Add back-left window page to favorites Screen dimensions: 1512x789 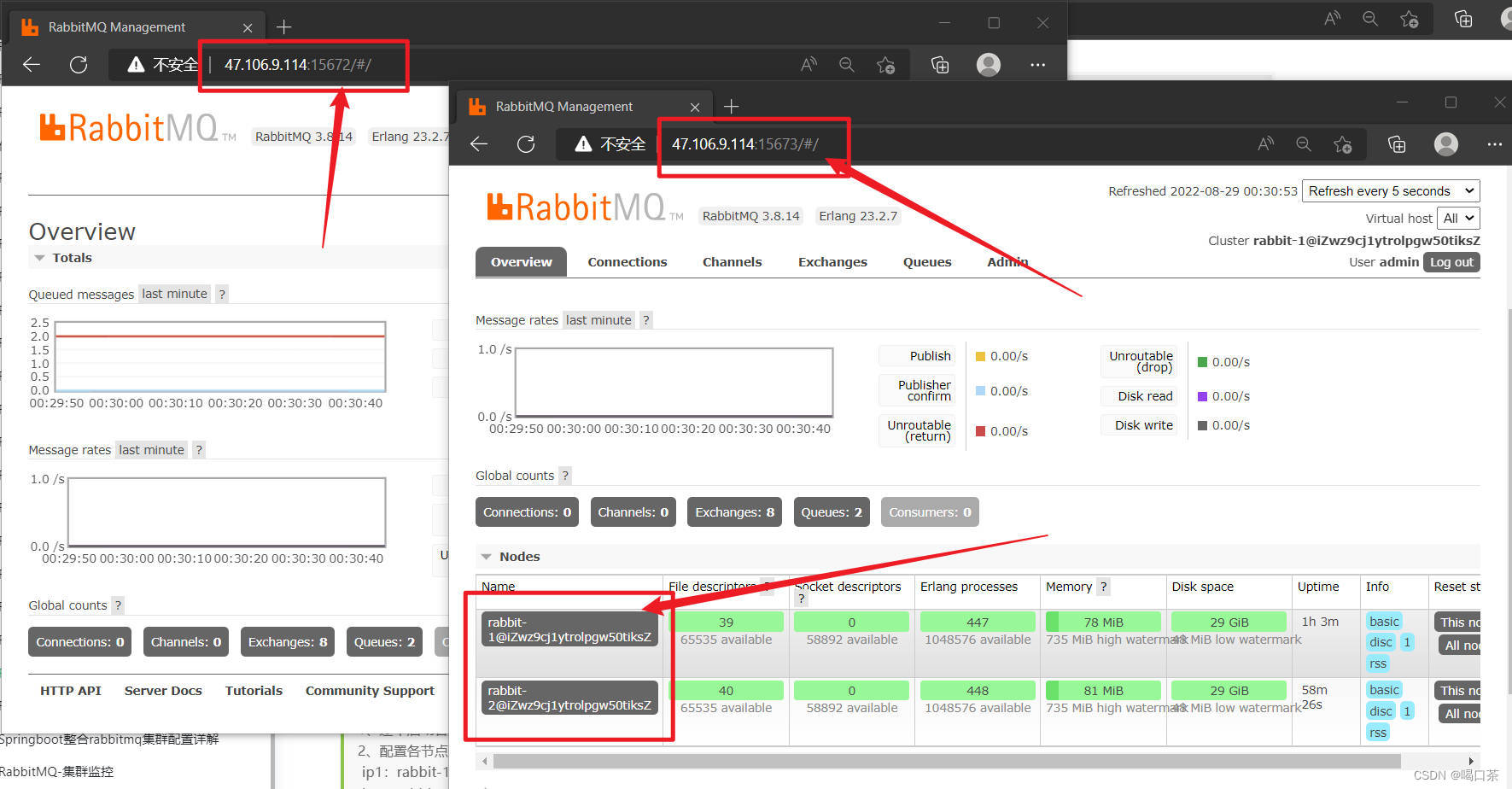[886, 65]
